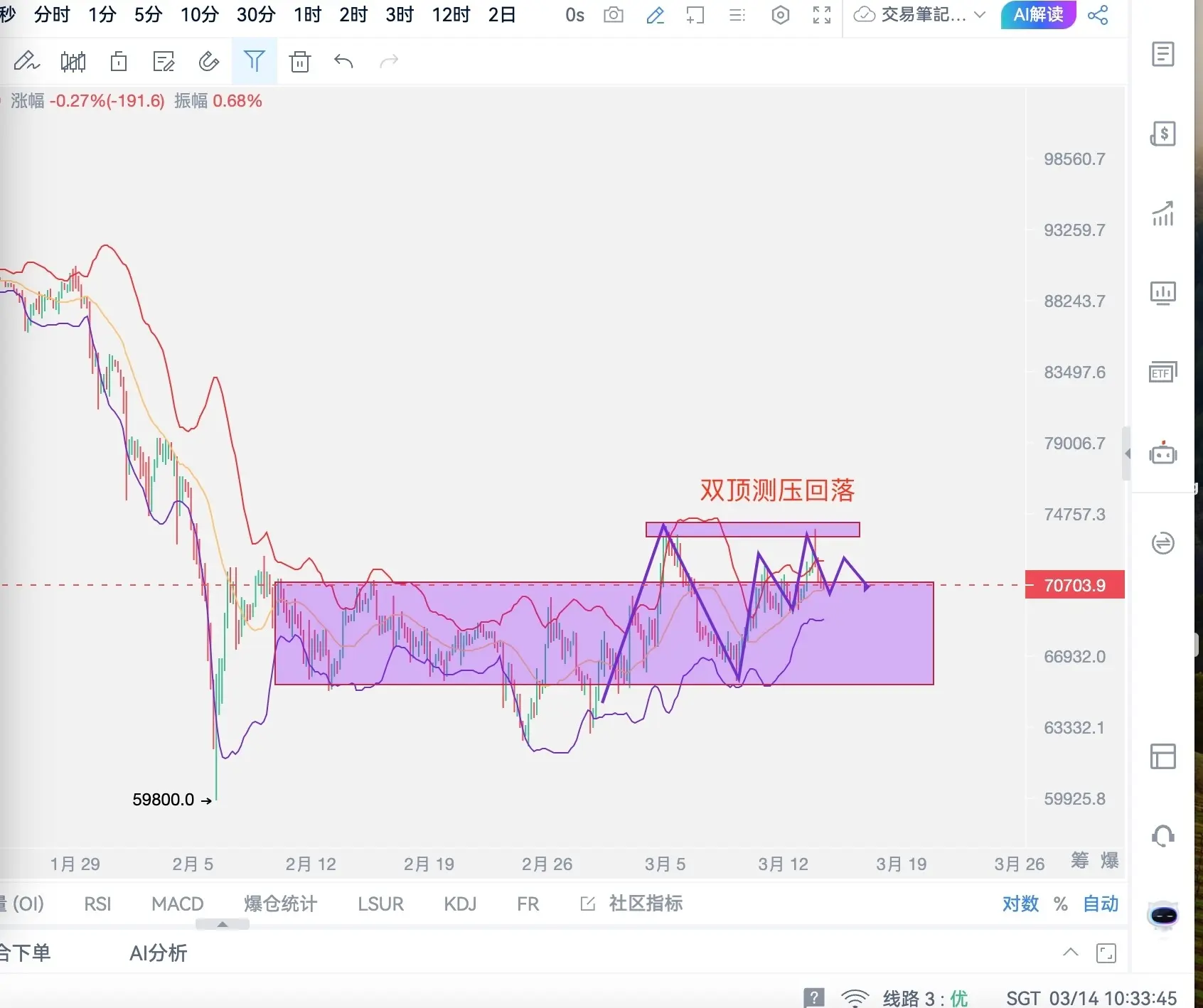
Task: Toggle the LSUR indicator
Action: coord(380,904)
